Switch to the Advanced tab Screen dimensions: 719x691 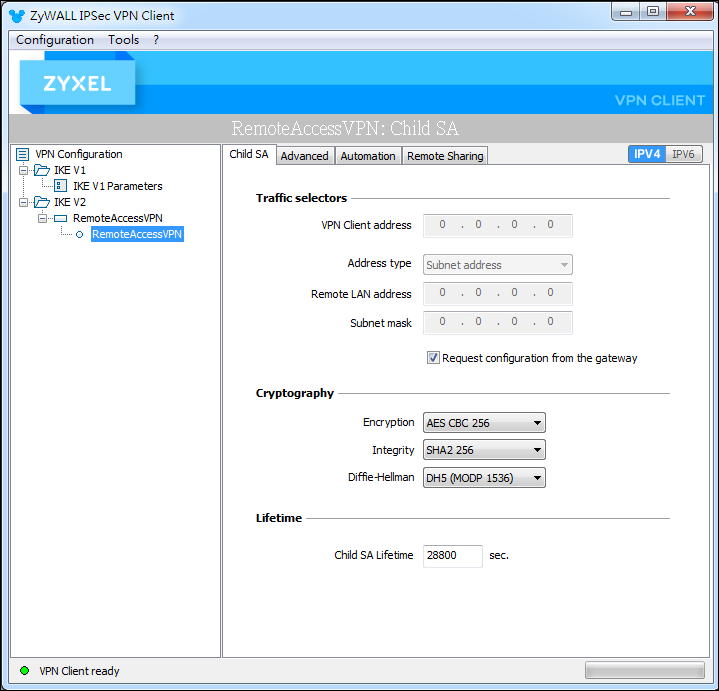(x=304, y=156)
